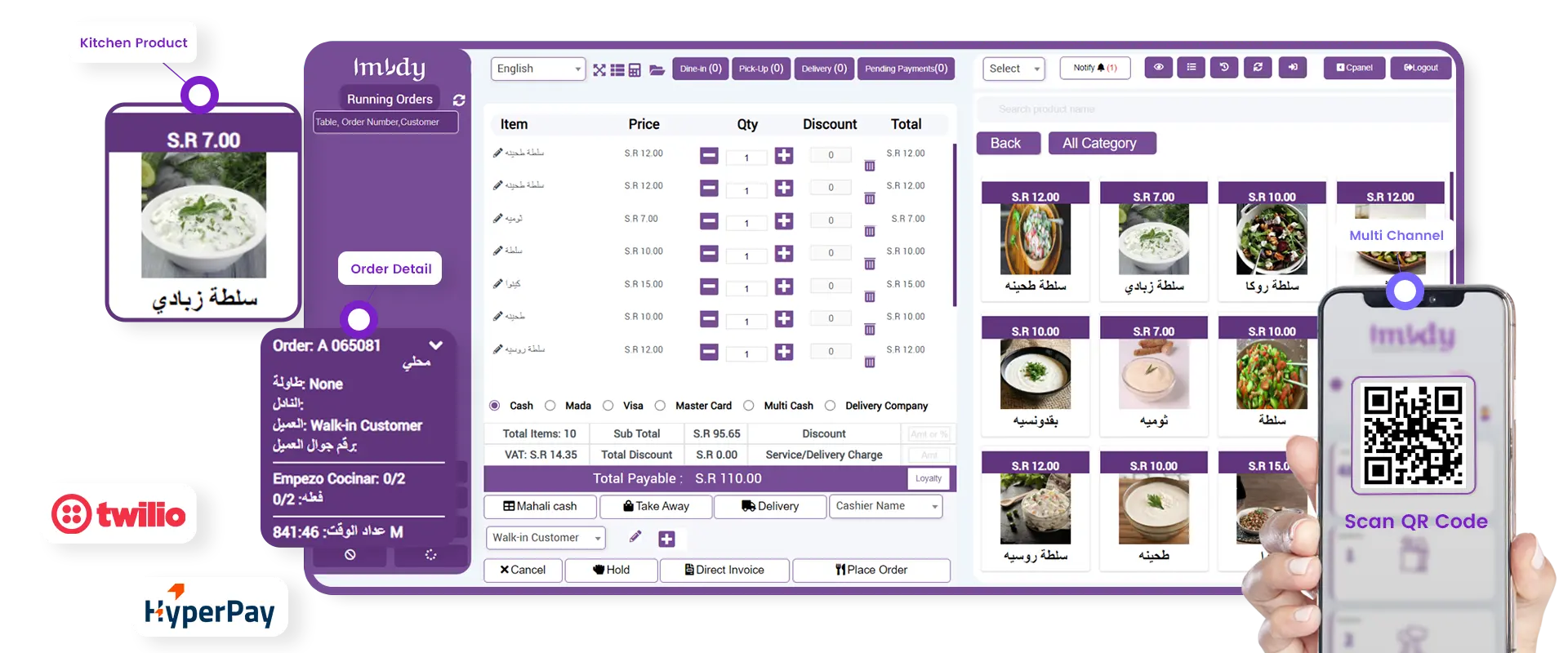Image resolution: width=1568 pixels, height=653 pixels.
Task: Click the Search product name field
Action: [1213, 109]
